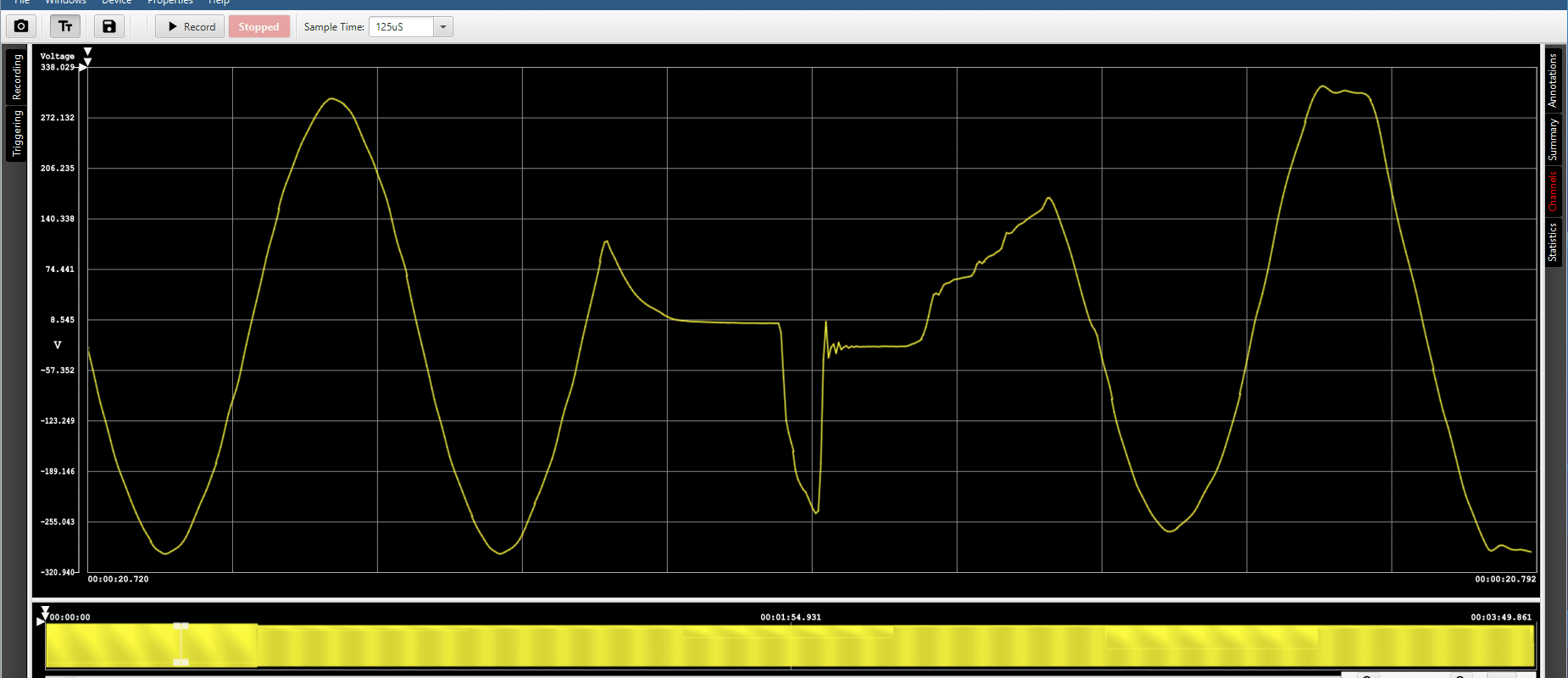Viewport: 1568px width, 678px height.
Task: Click the 00:00:20.792 end timestamp
Action: click(x=1505, y=579)
